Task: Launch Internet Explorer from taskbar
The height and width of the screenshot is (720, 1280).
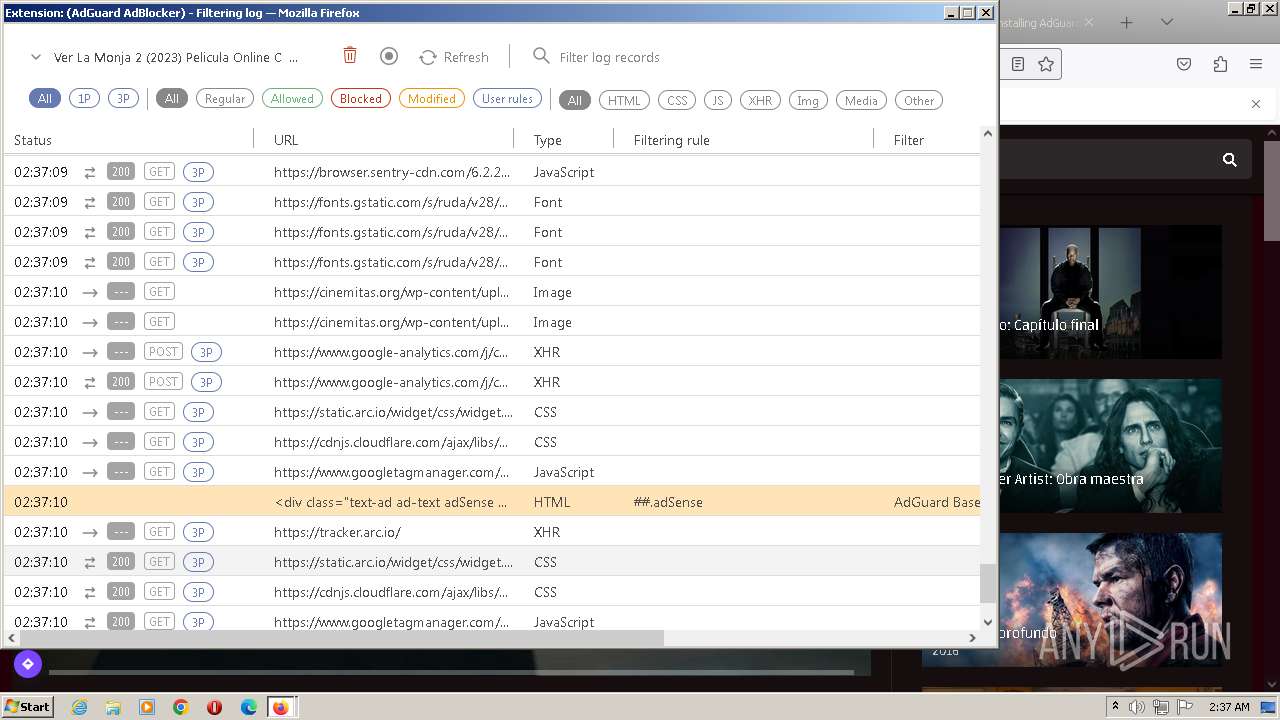Action: point(79,707)
